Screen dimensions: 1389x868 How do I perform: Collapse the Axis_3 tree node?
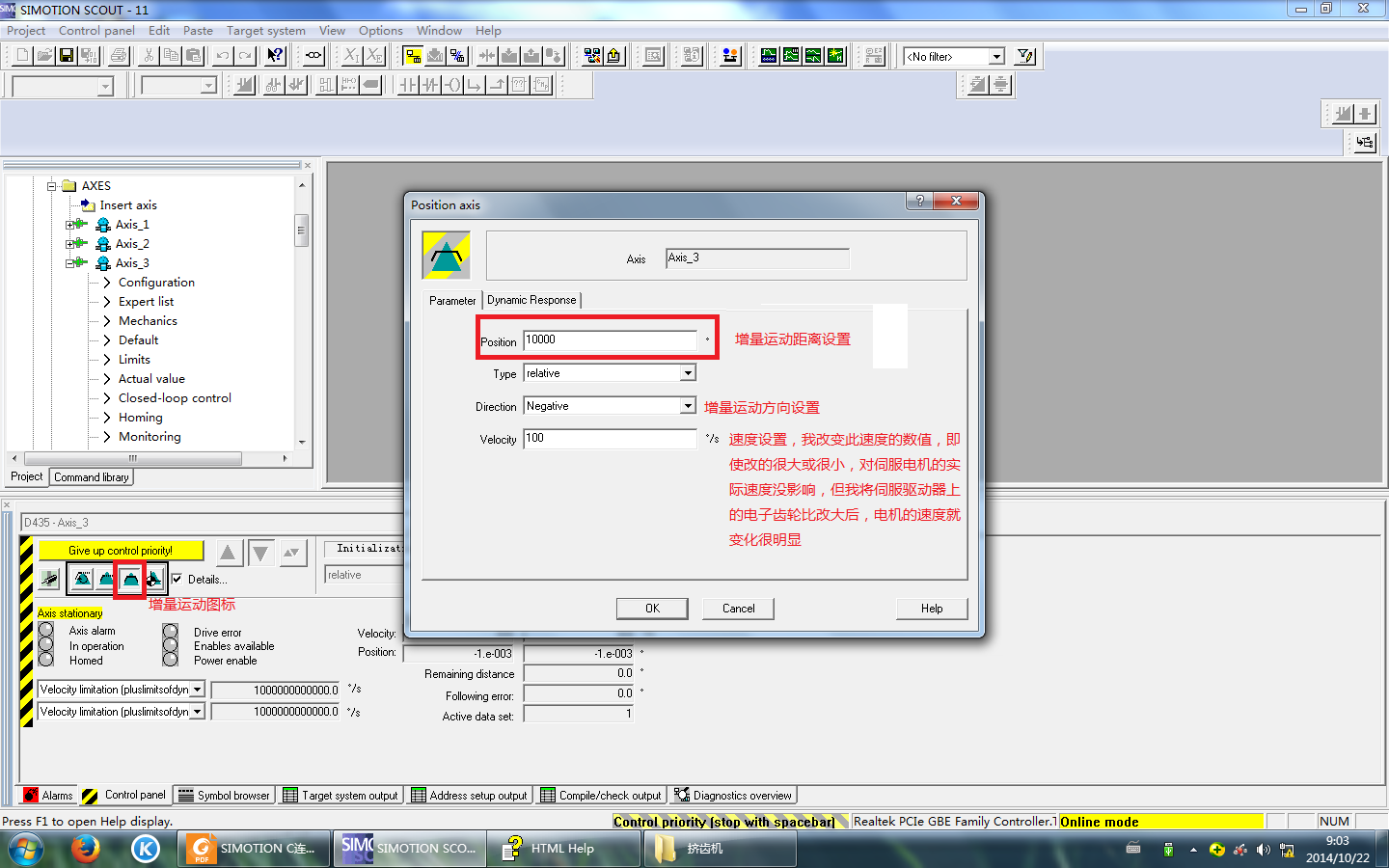(x=70, y=263)
